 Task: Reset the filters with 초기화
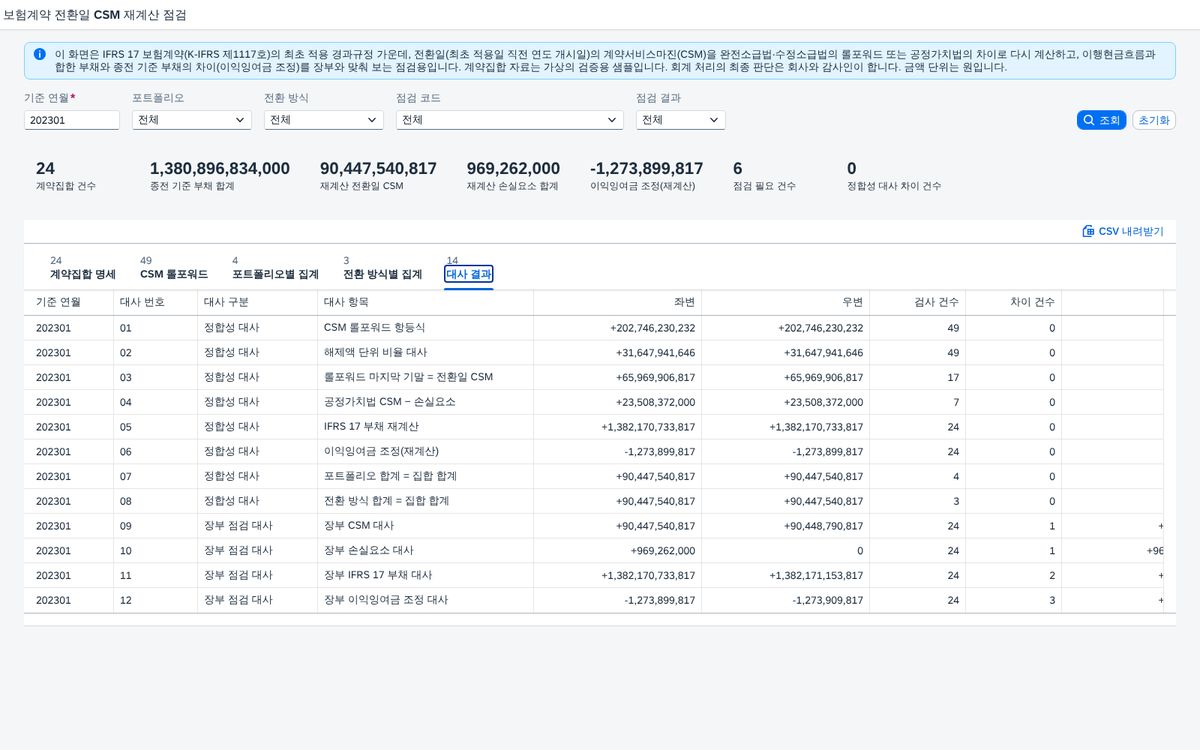pyautogui.click(x=1154, y=120)
